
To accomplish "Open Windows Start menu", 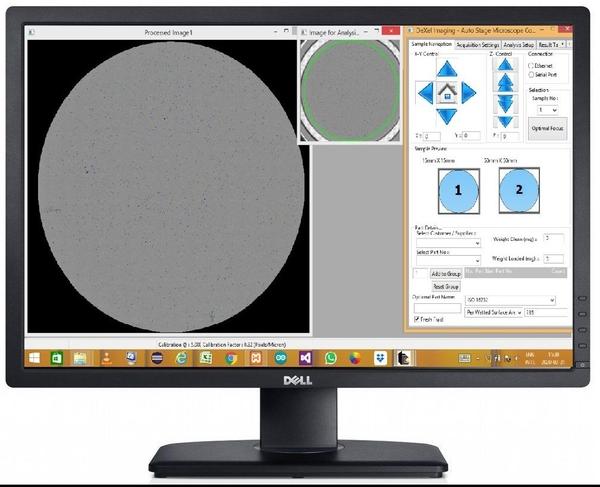I will (x=34, y=358).
